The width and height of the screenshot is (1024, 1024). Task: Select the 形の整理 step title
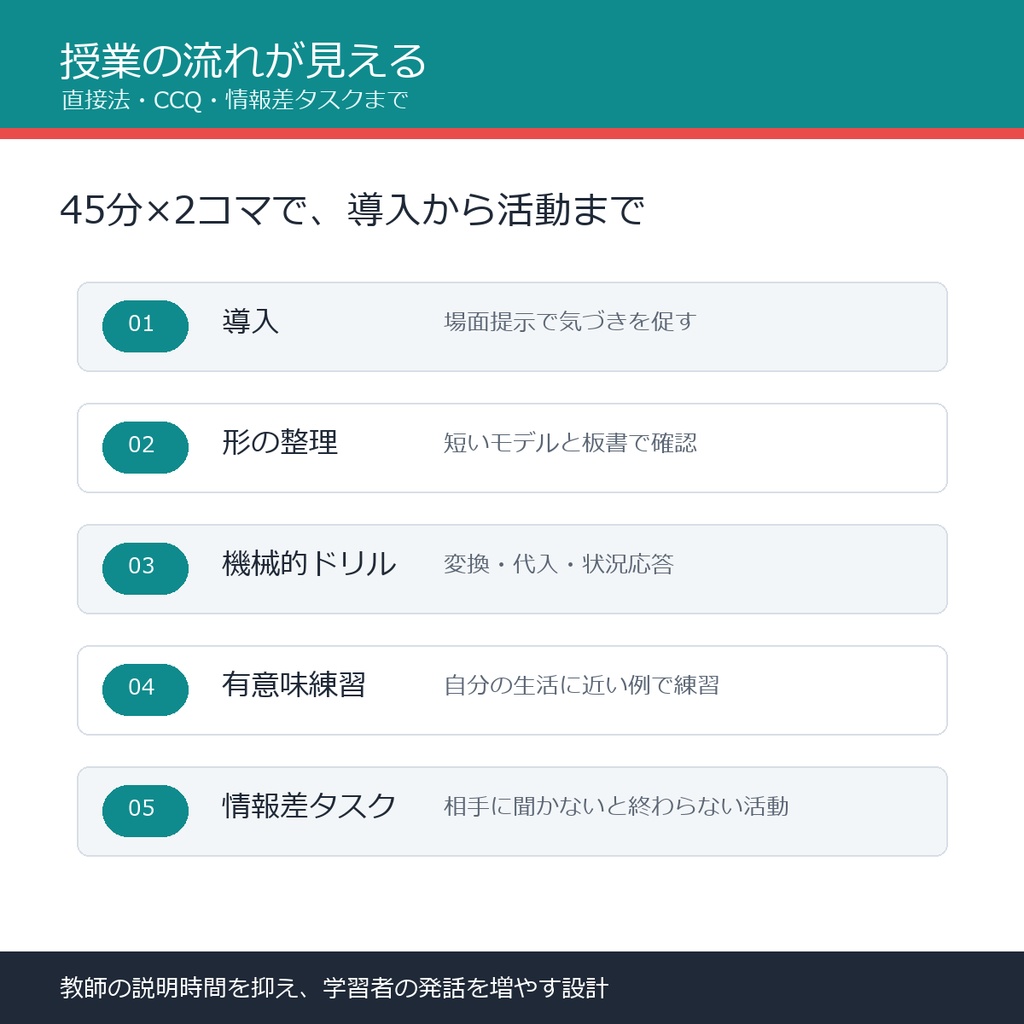tap(280, 443)
